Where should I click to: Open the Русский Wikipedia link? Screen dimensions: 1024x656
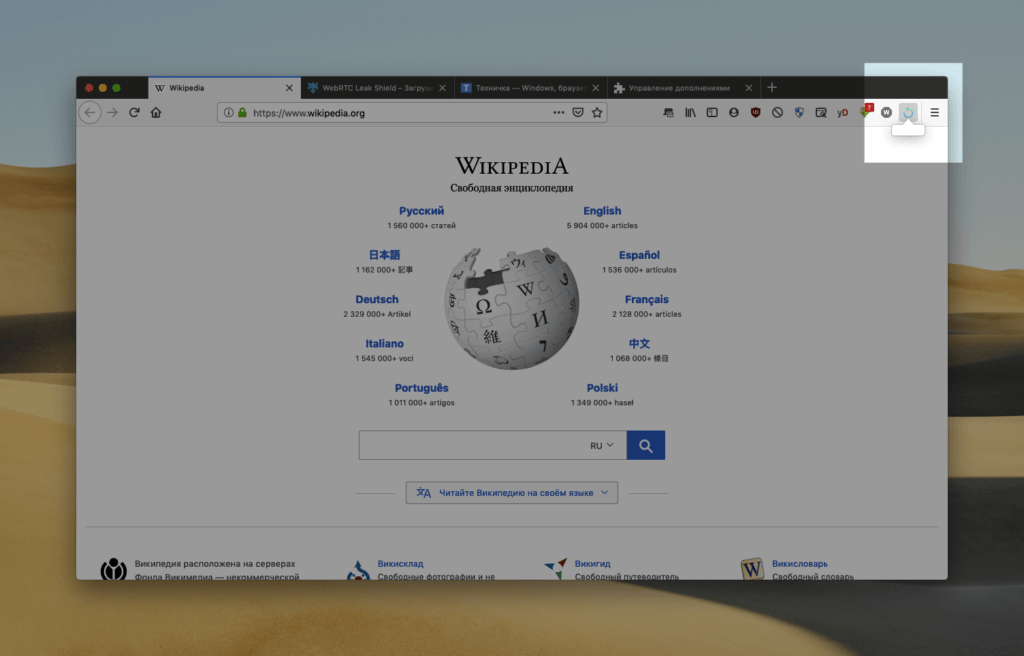[421, 210]
